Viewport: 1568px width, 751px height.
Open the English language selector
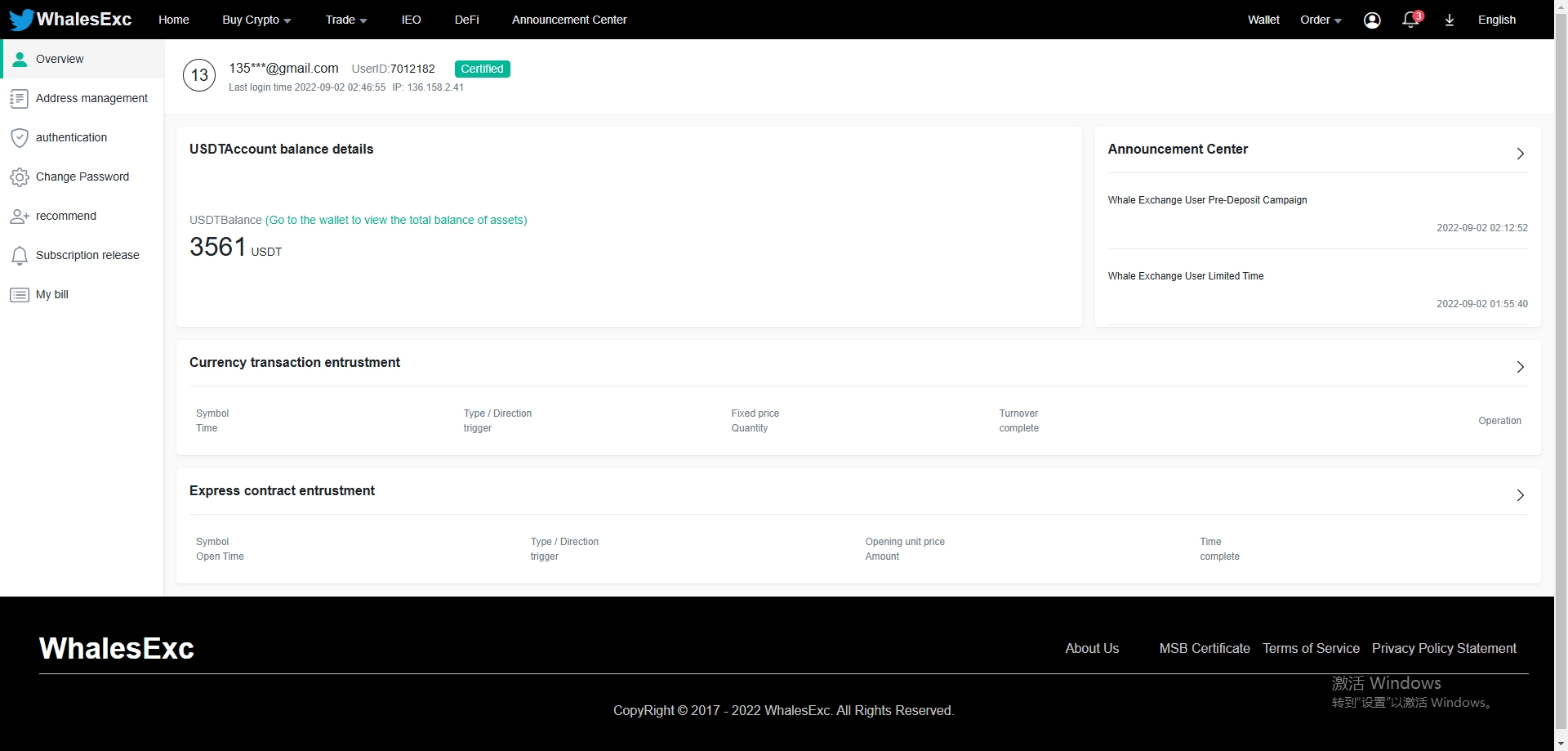pos(1497,20)
